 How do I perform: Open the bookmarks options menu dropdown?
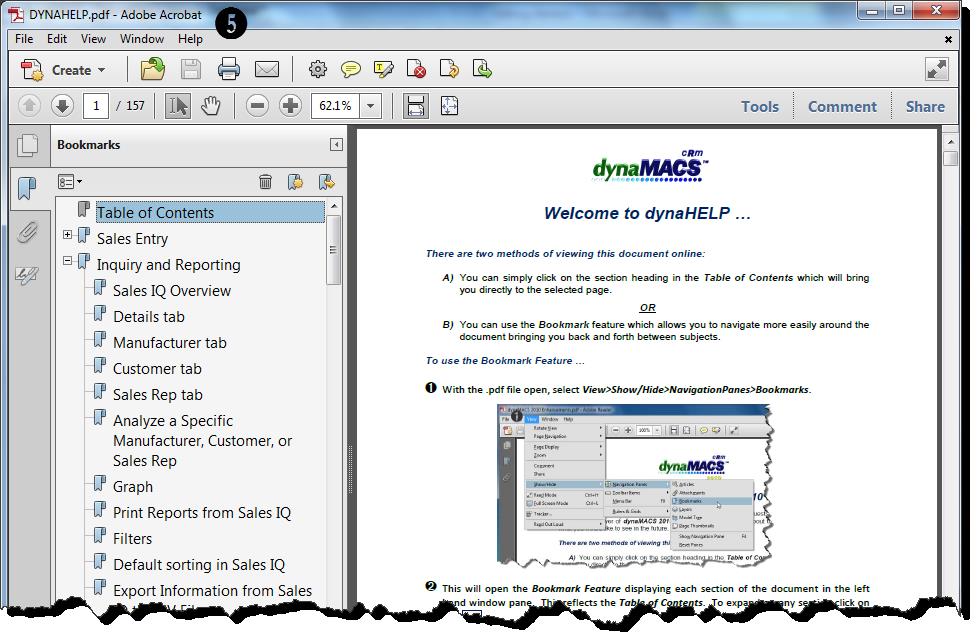click(x=69, y=182)
